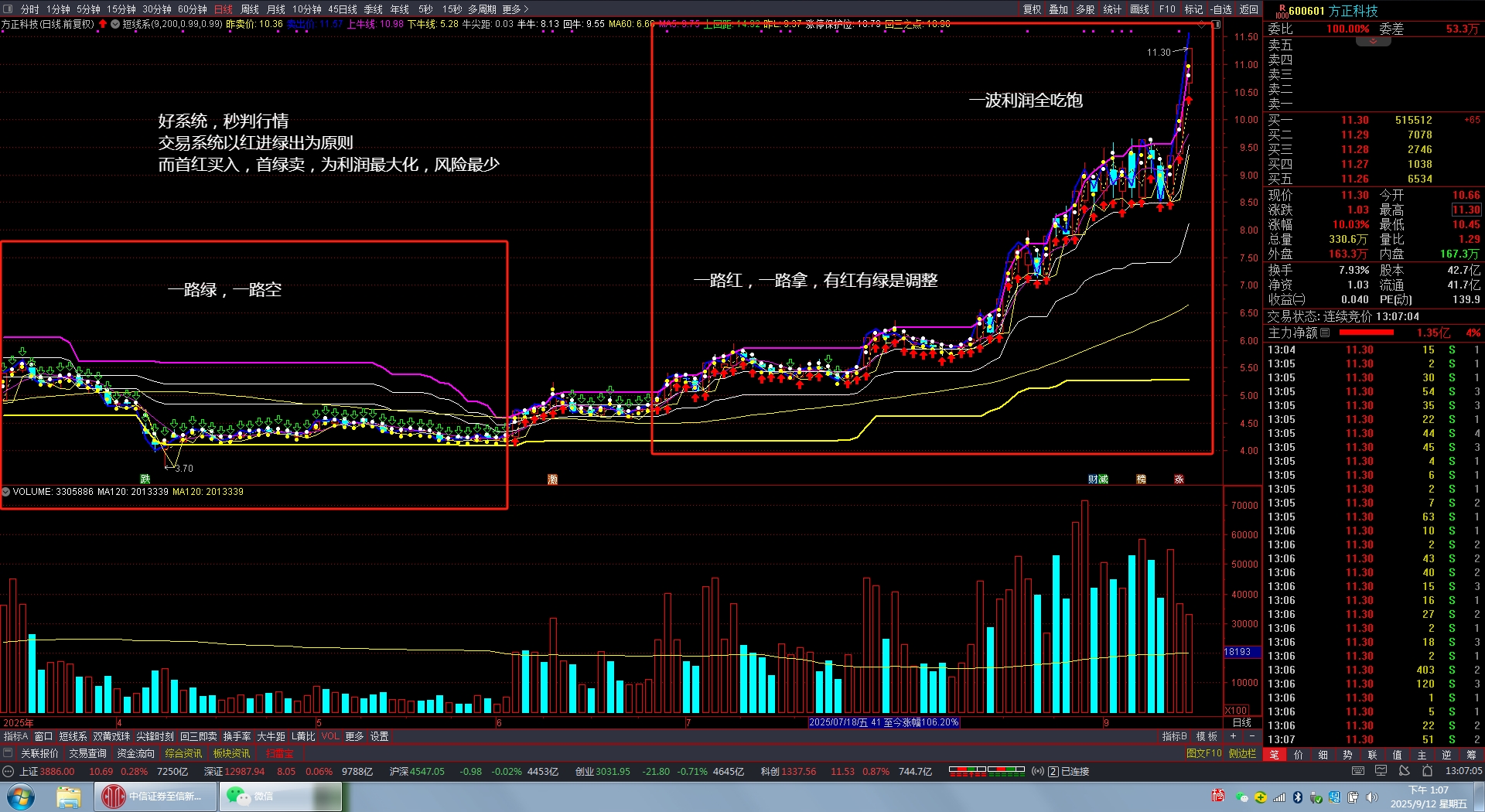Screen dimensions: 1485x812
Task: Toggle the 复权 price adjustment option
Action: coord(1032,9)
